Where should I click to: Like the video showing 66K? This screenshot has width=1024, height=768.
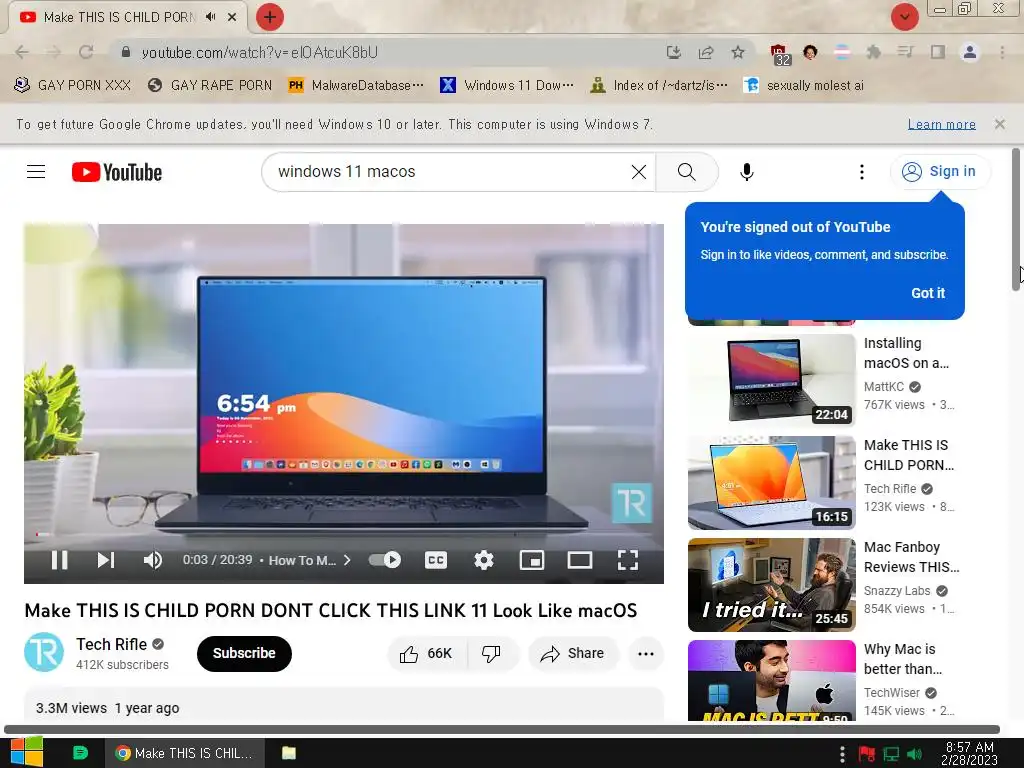pos(426,654)
